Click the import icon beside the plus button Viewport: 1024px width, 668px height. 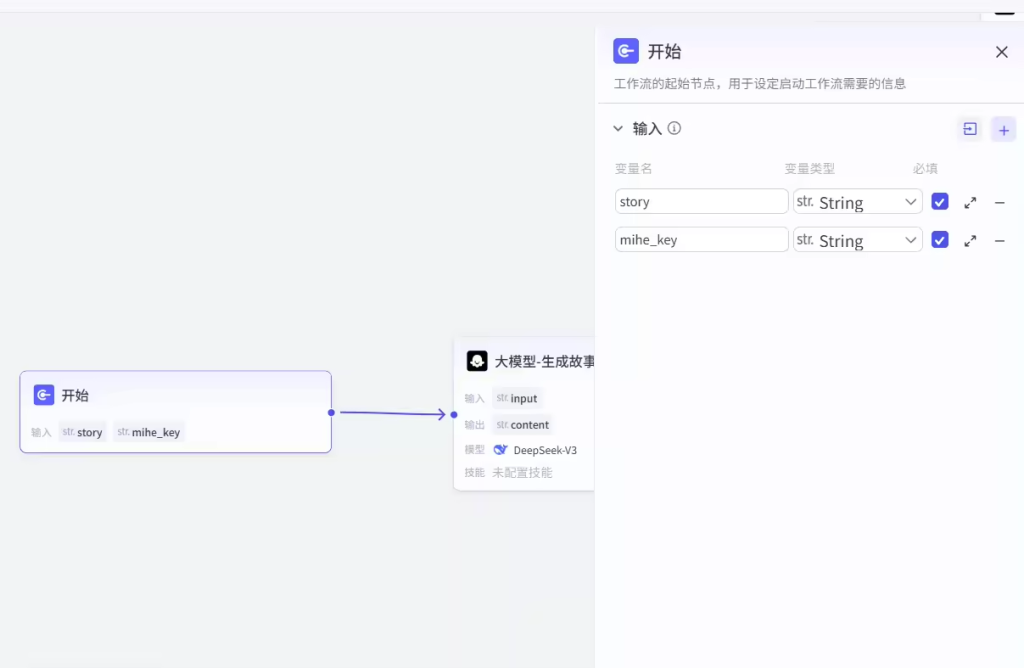click(x=969, y=129)
